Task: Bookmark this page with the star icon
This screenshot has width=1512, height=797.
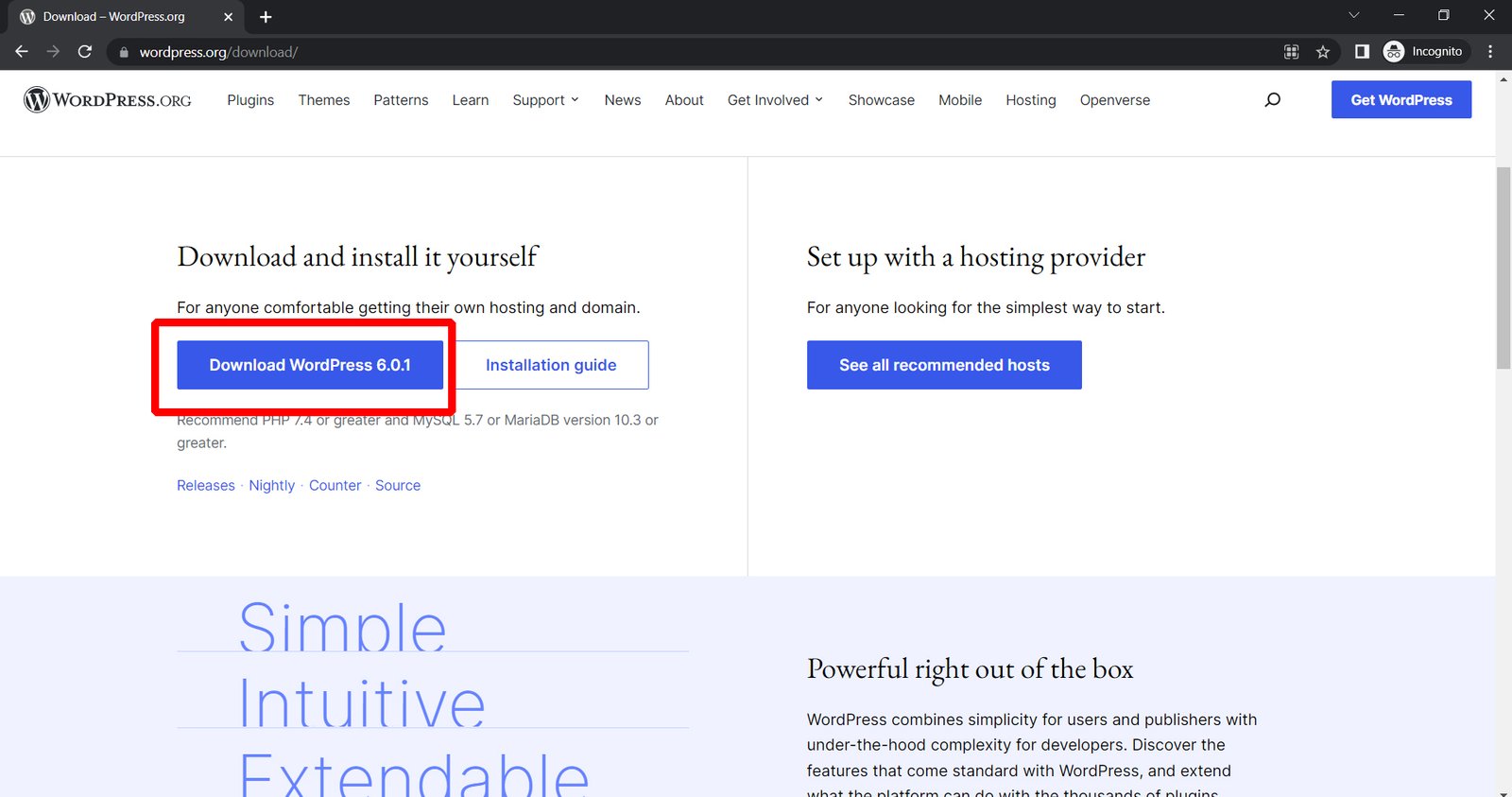Action: tap(1322, 52)
